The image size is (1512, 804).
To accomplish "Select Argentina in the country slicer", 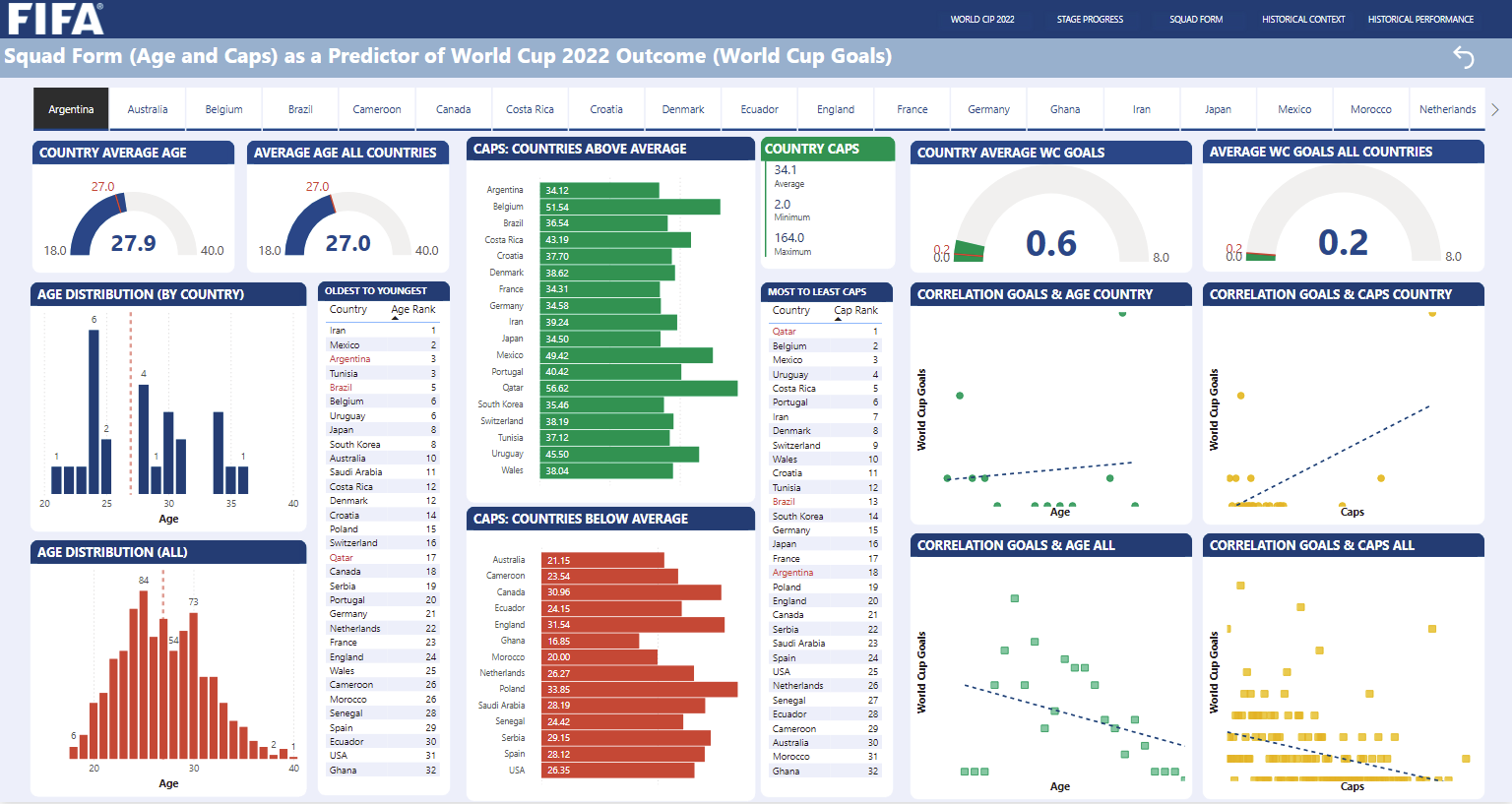I will (71, 109).
